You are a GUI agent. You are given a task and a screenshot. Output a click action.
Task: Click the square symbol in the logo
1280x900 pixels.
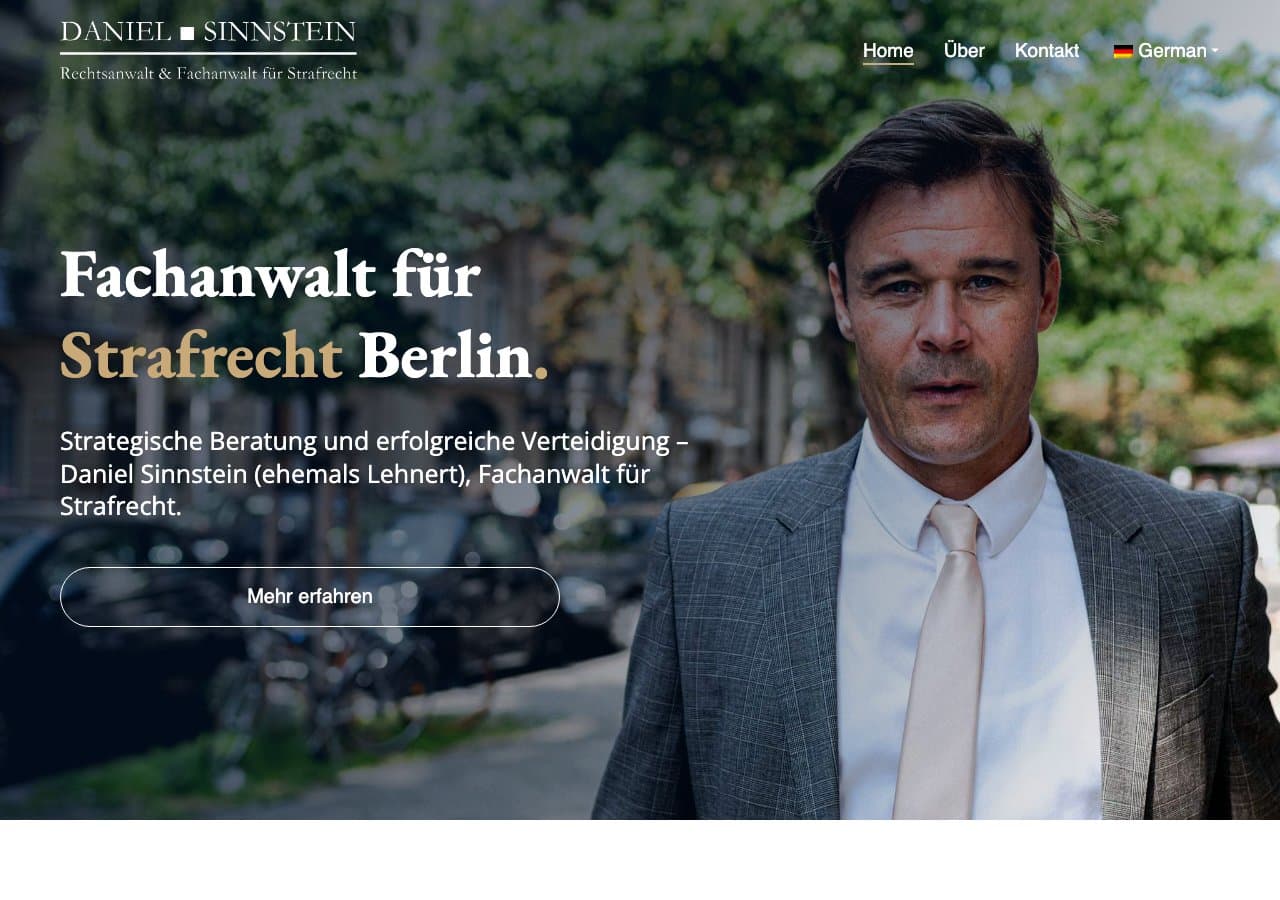tap(187, 33)
